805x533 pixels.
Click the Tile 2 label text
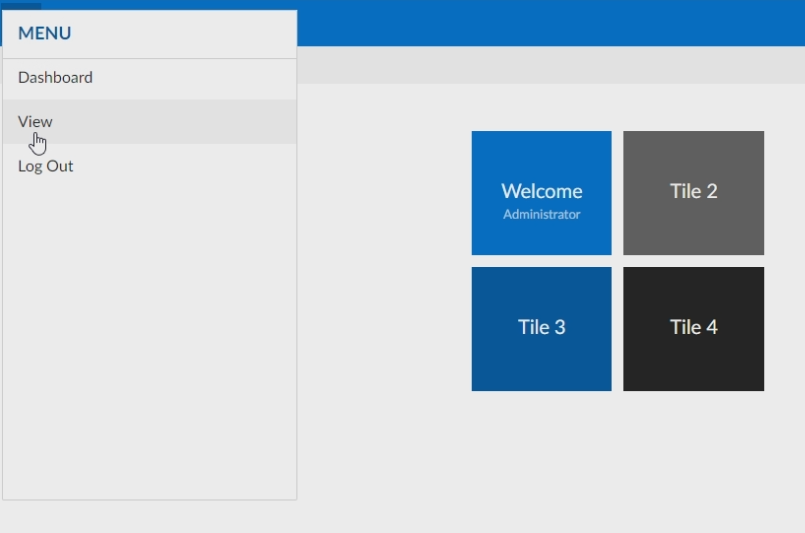pos(693,191)
